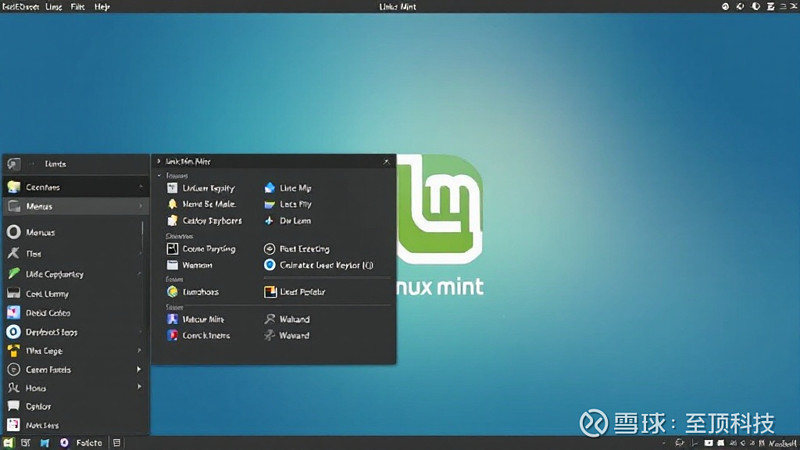Viewport: 800px width, 450px height.
Task: Click the bell icon in the submenu
Action: pyautogui.click(x=172, y=204)
